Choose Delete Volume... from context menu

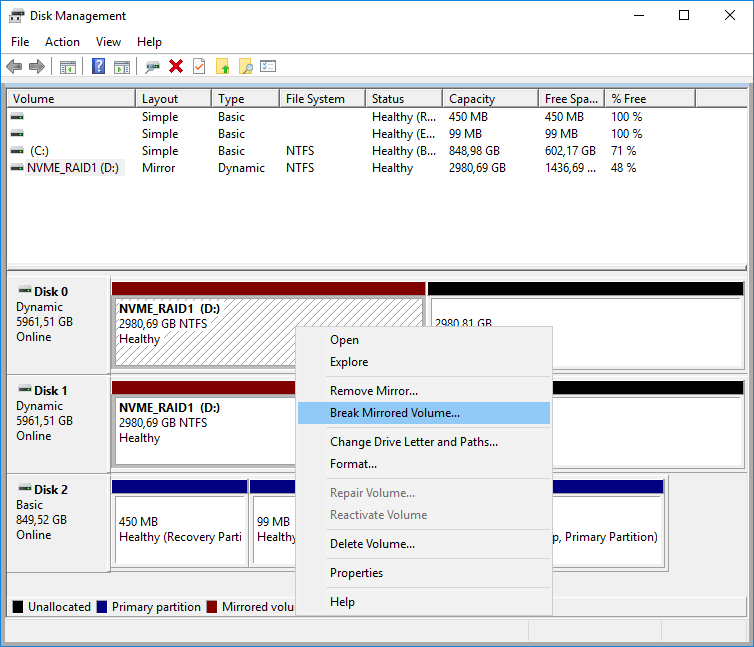click(424, 544)
